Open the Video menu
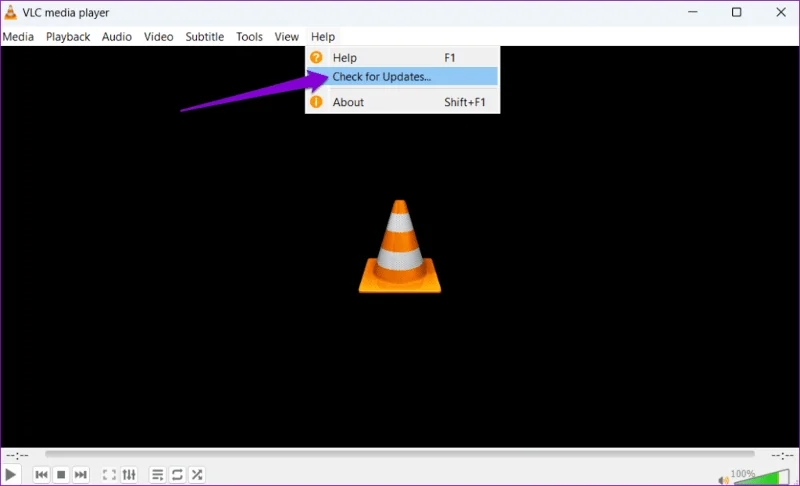The image size is (800, 486). pos(158,37)
